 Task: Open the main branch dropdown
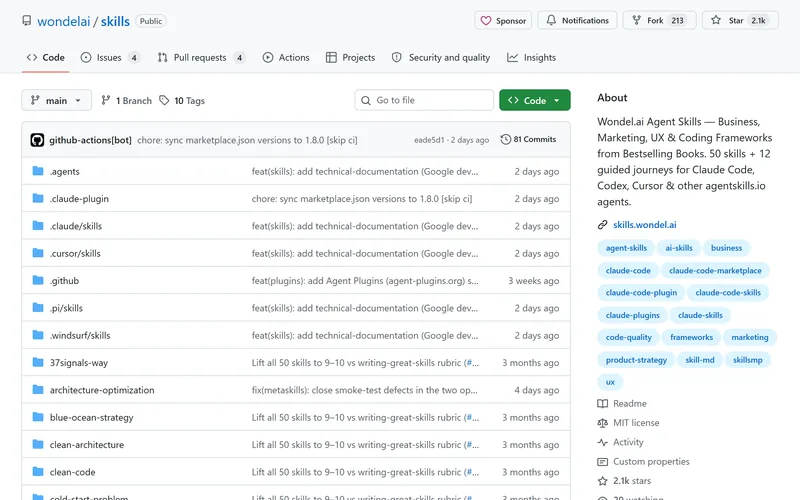click(57, 101)
